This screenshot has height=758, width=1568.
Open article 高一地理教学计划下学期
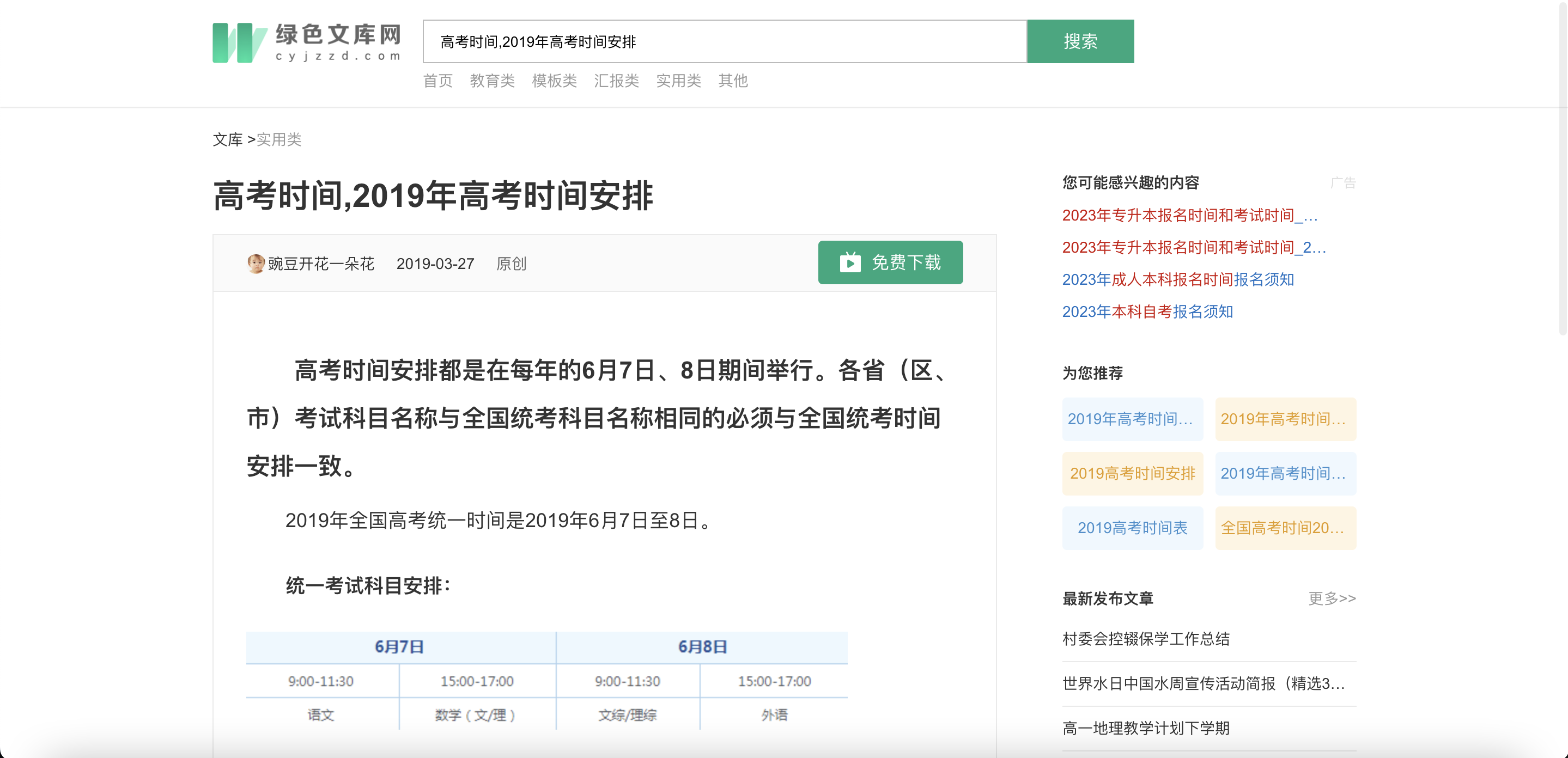point(1146,728)
